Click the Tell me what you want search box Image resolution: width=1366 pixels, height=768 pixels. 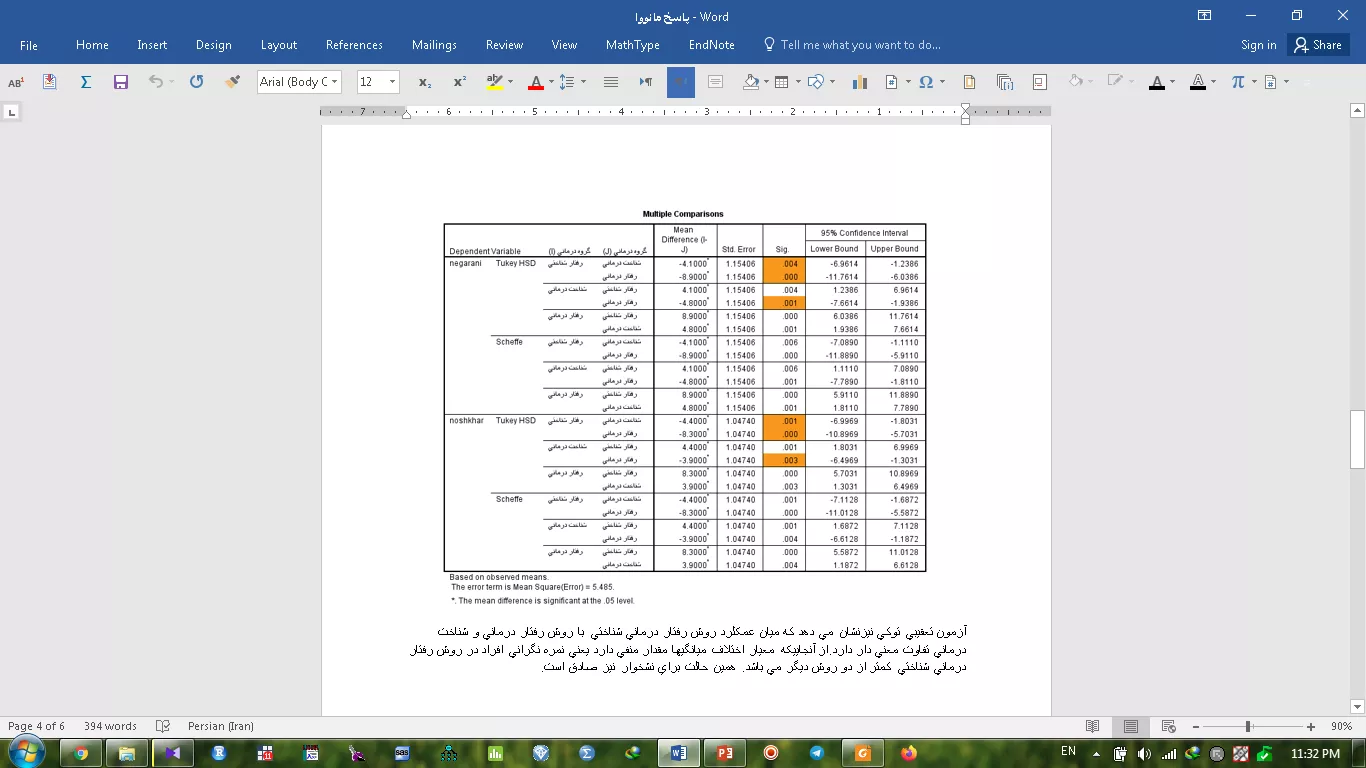860,45
